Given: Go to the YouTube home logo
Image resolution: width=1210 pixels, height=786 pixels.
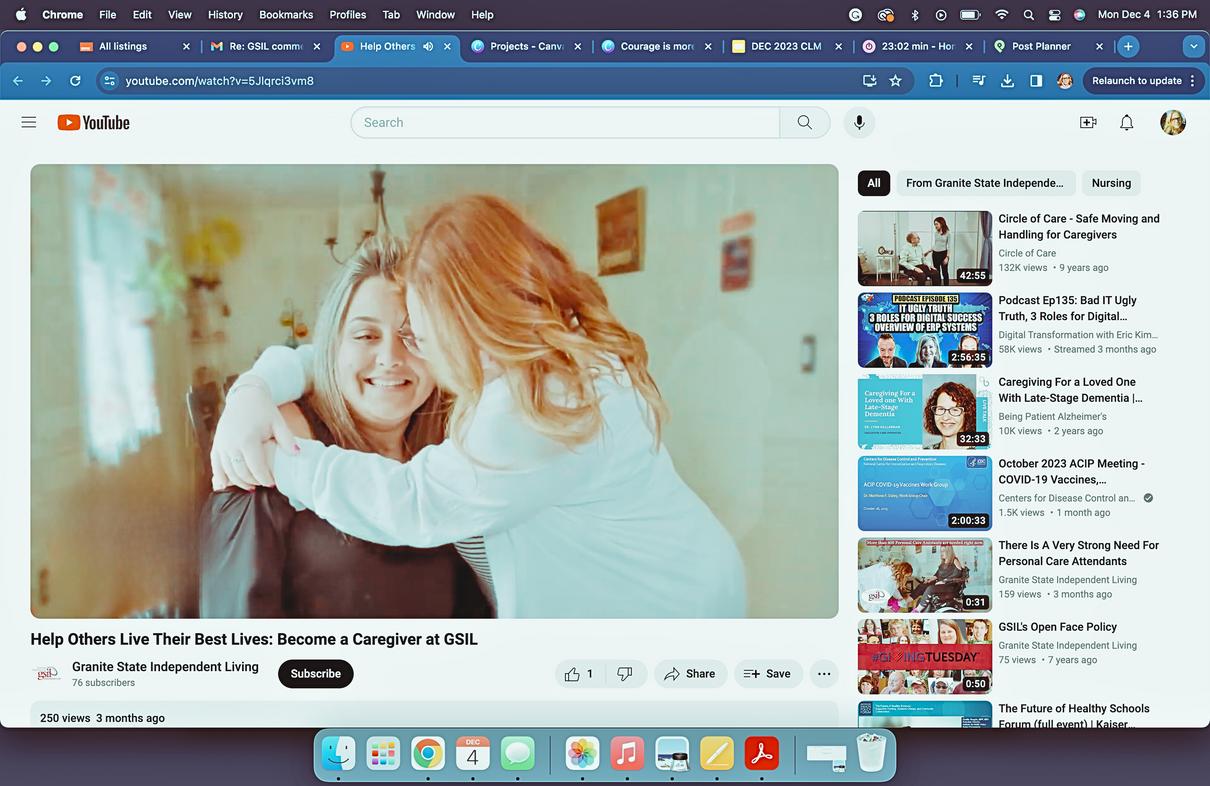Looking at the screenshot, I should pyautogui.click(x=93, y=122).
